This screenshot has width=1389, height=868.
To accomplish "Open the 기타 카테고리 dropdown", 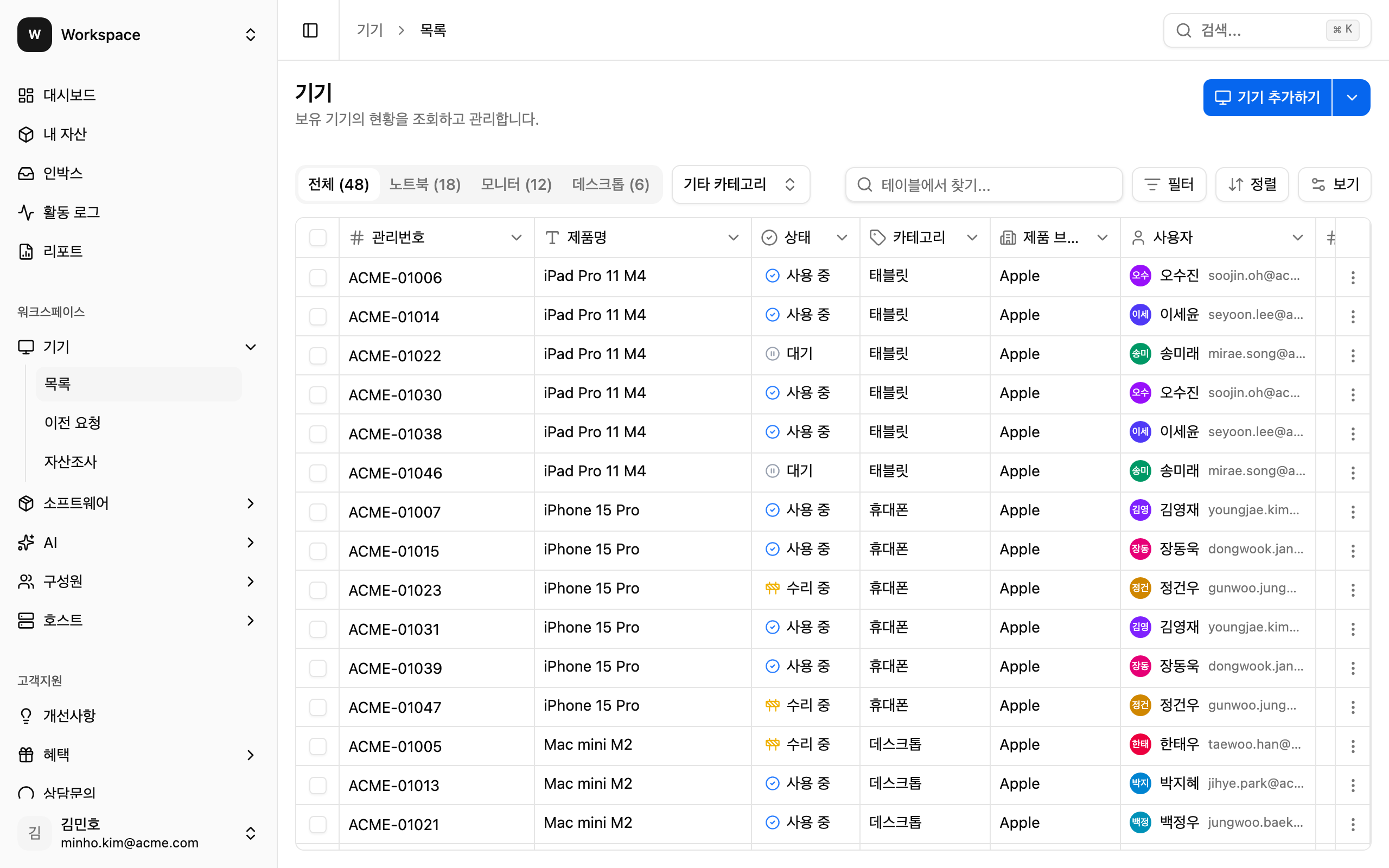I will click(741, 184).
